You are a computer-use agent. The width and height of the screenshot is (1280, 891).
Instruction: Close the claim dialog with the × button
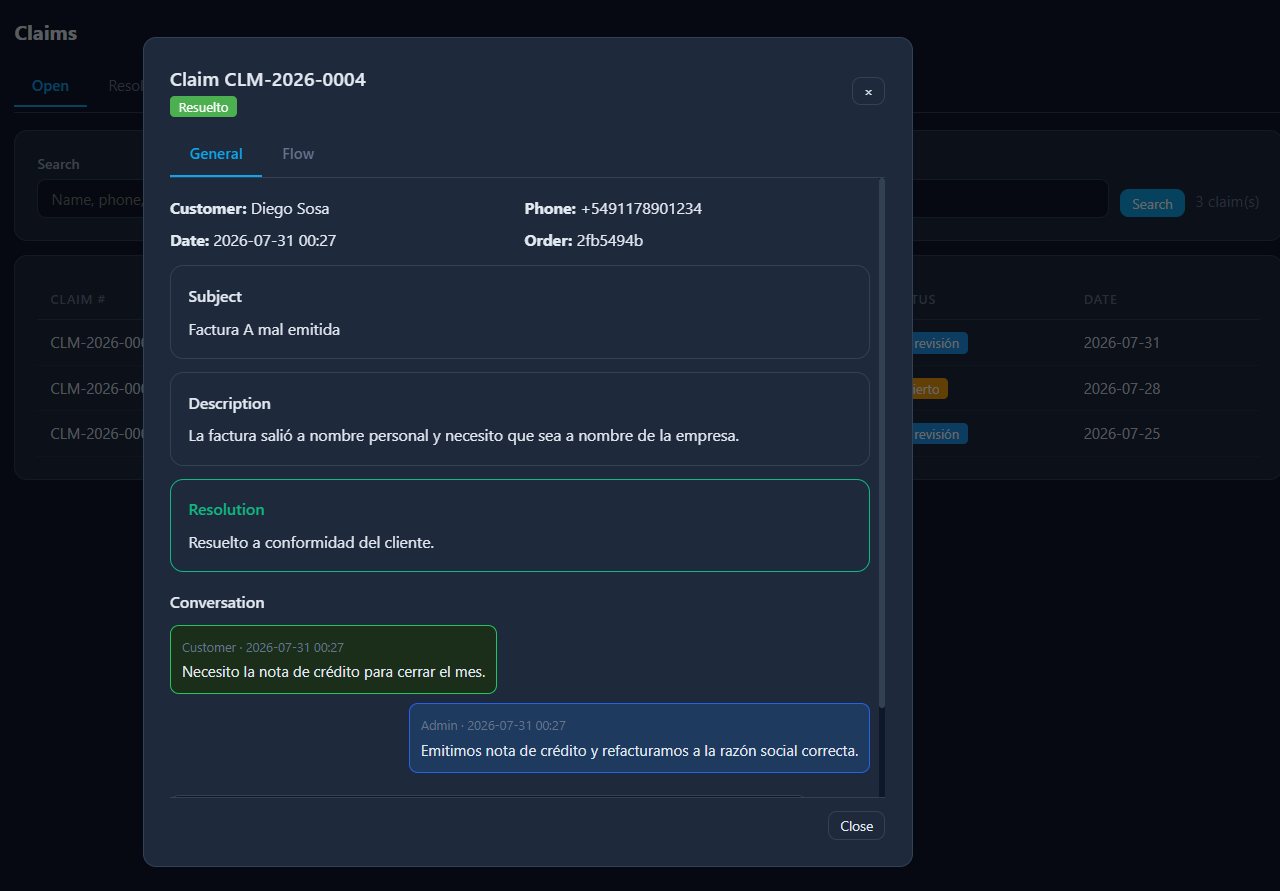[x=868, y=91]
